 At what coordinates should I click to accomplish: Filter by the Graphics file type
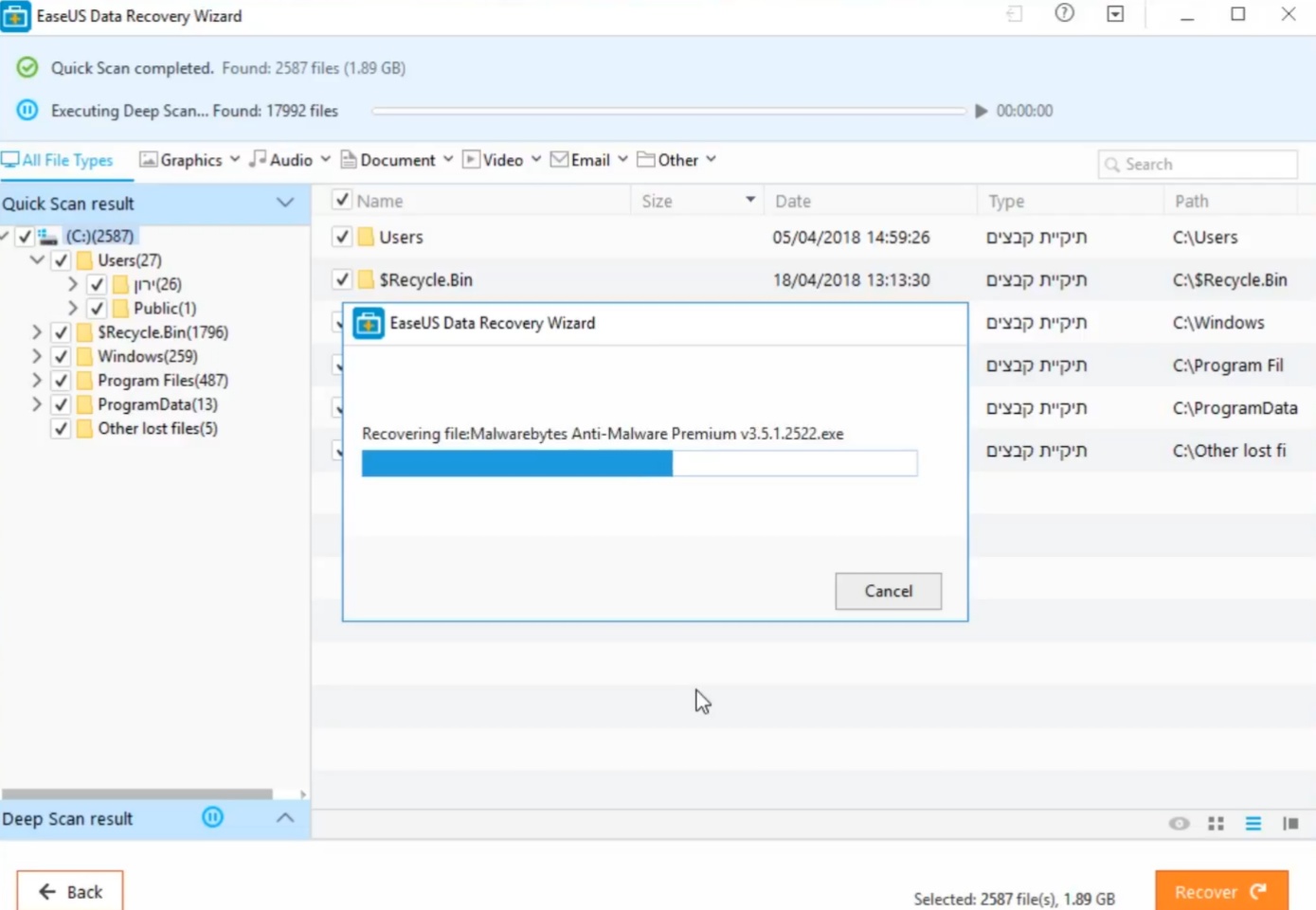coord(189,160)
